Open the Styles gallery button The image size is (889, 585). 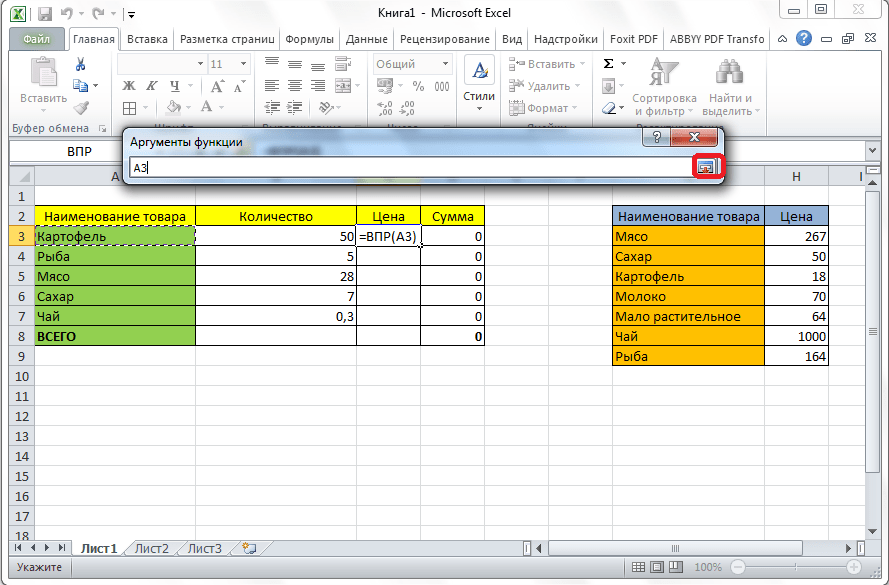[479, 82]
